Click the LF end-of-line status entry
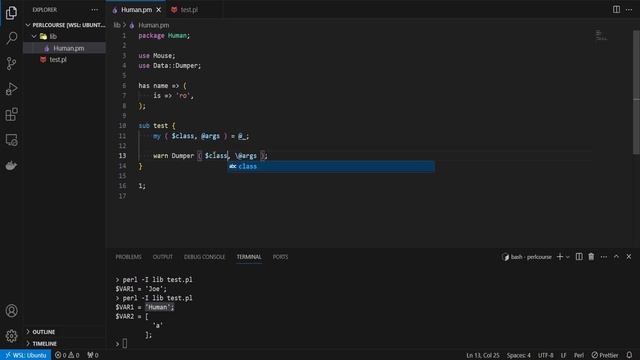 [563, 355]
